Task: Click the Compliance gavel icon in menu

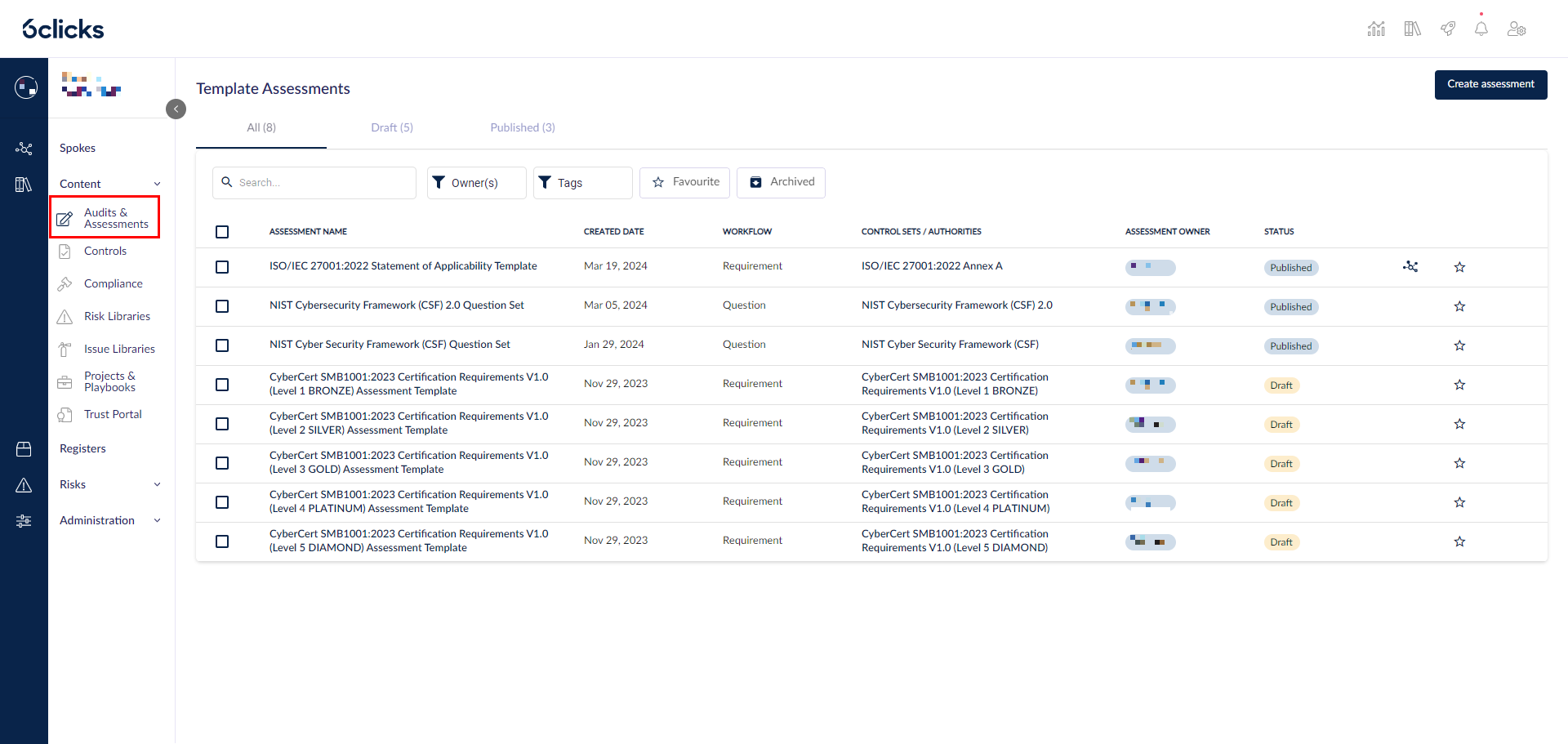Action: 65,284
